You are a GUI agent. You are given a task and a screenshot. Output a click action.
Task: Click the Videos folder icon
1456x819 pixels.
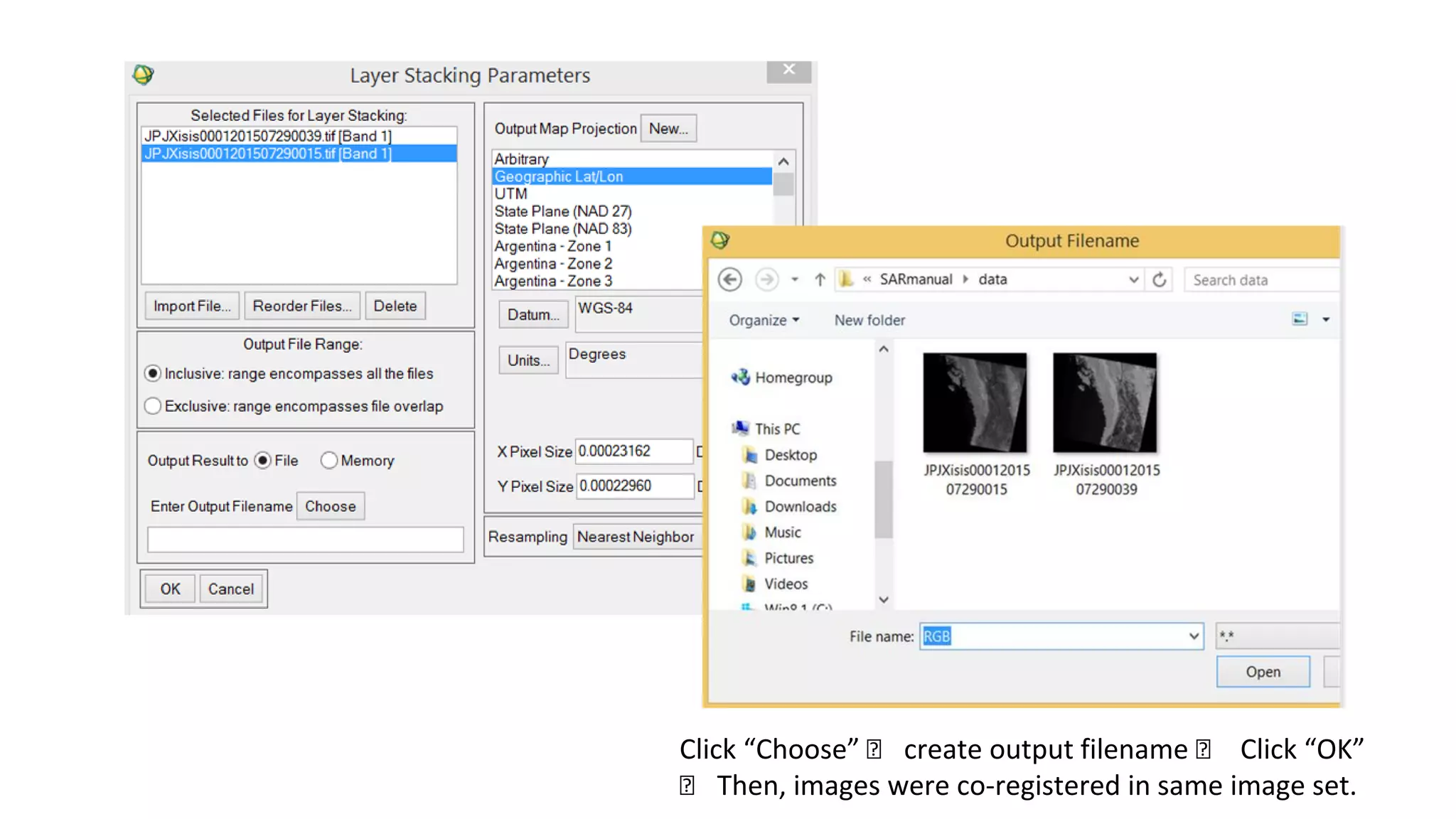coord(749,584)
